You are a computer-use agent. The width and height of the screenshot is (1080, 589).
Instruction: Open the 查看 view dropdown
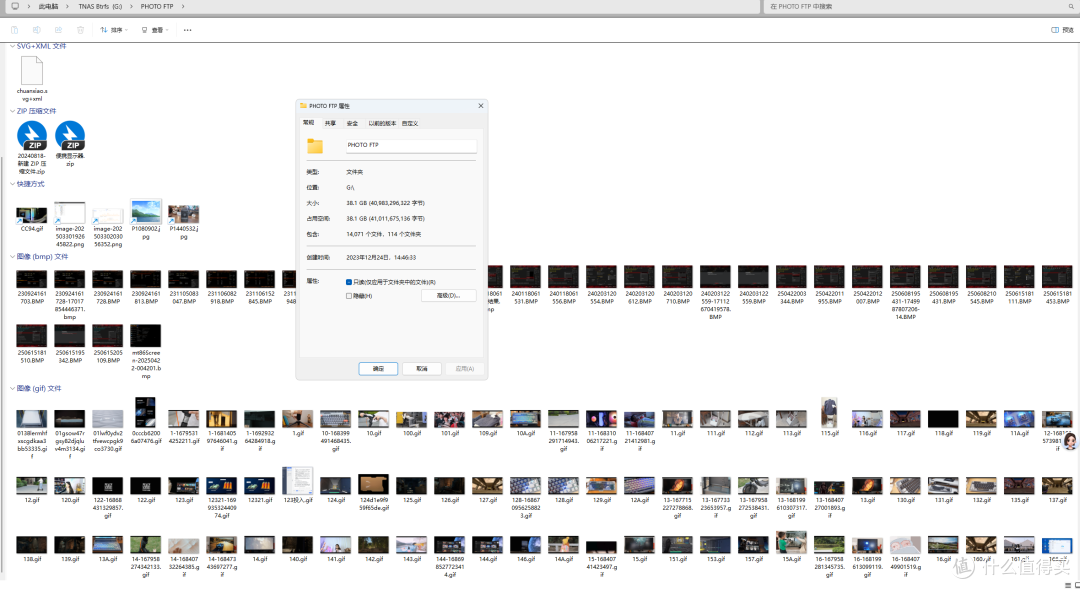155,30
